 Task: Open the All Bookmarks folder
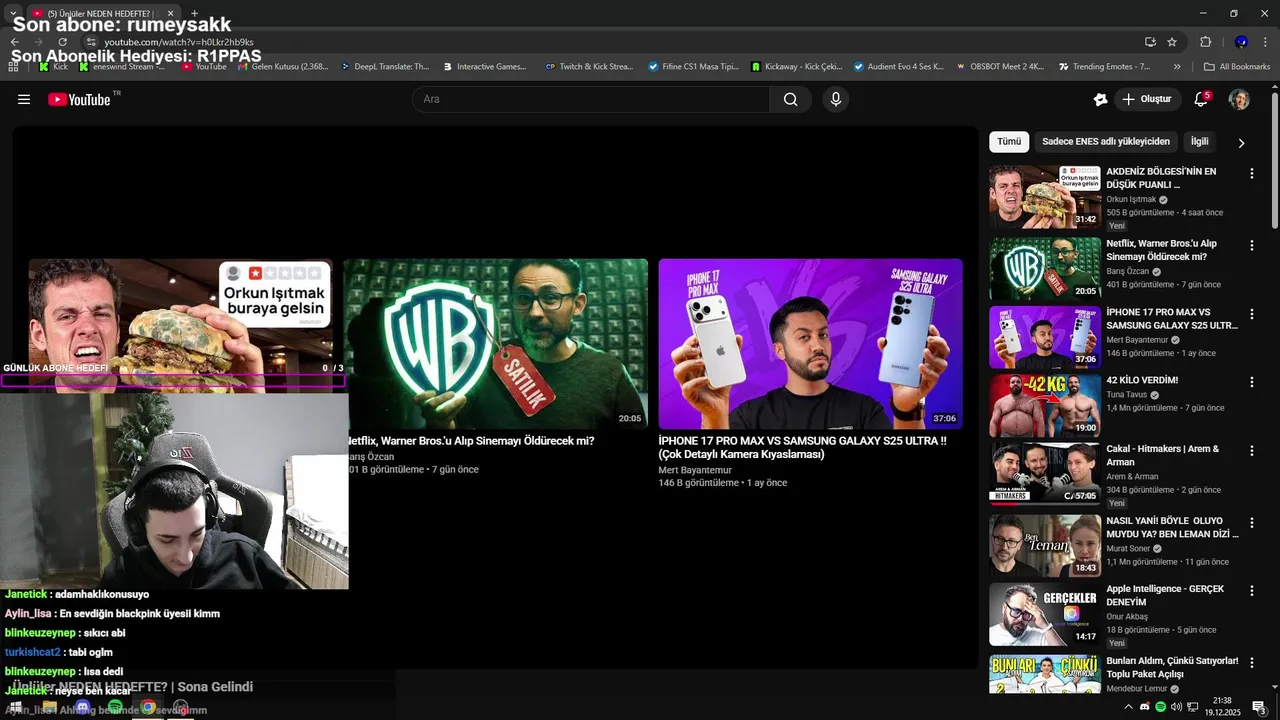coord(1237,67)
